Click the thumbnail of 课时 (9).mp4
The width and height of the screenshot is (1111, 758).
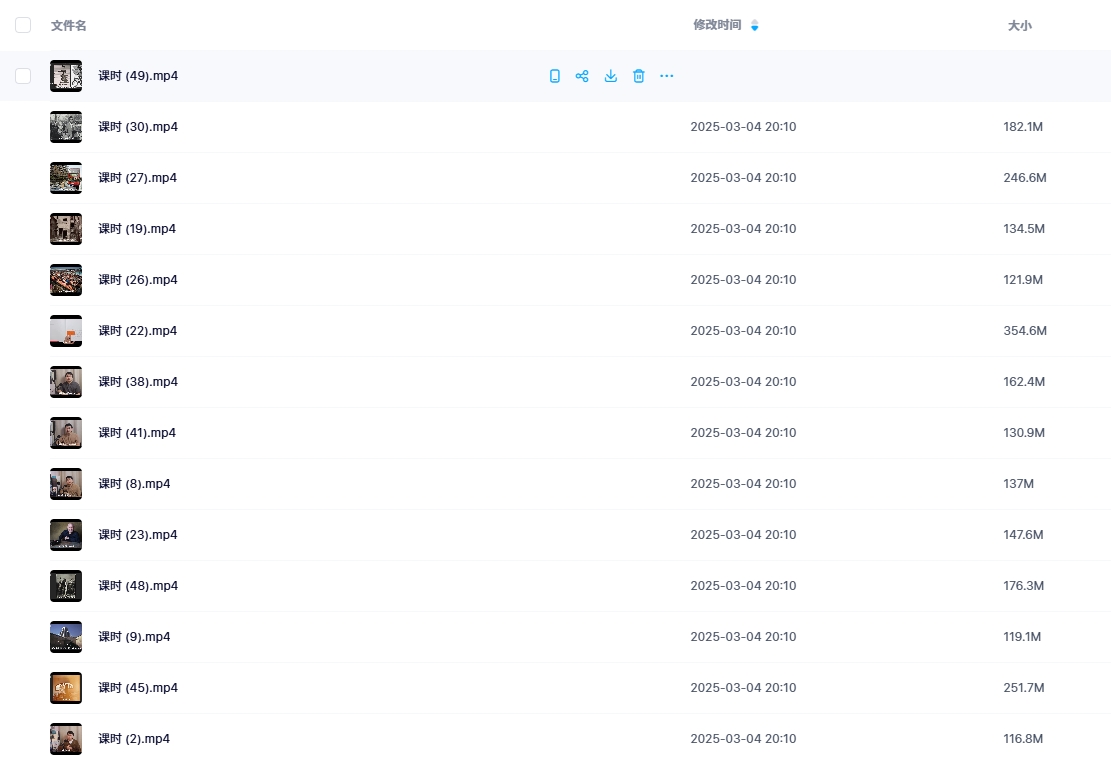pos(66,637)
